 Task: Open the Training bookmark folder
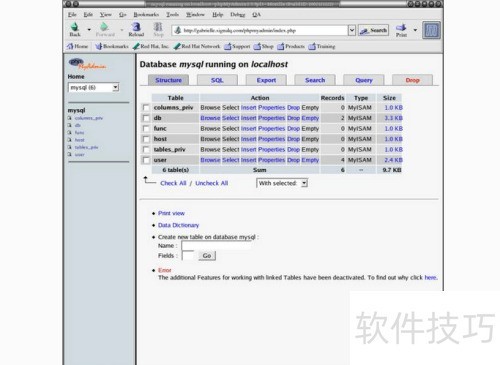[x=322, y=46]
